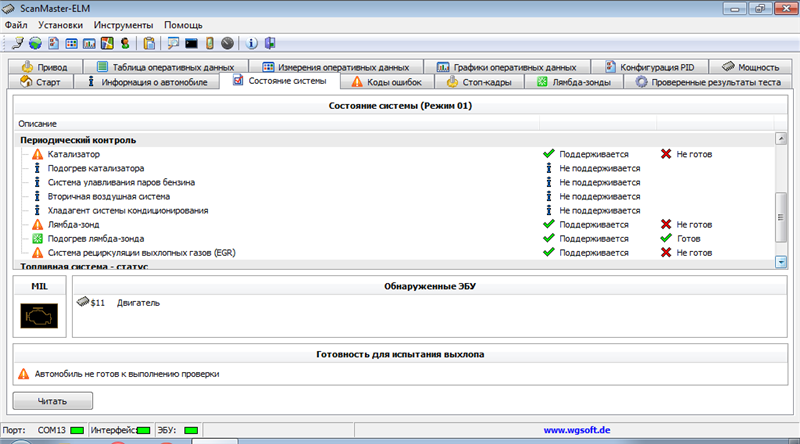Click the chat bubble toolbar icon

(173, 43)
